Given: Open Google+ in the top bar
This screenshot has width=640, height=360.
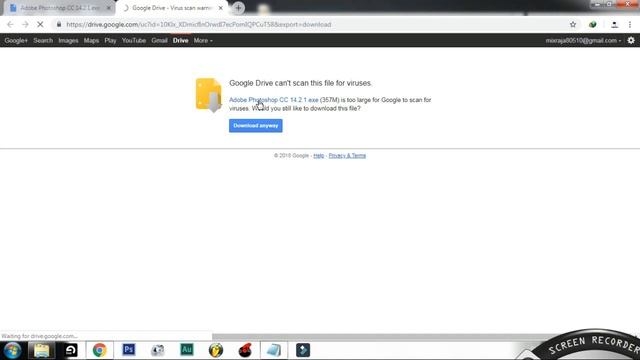Looking at the screenshot, I should [16, 40].
